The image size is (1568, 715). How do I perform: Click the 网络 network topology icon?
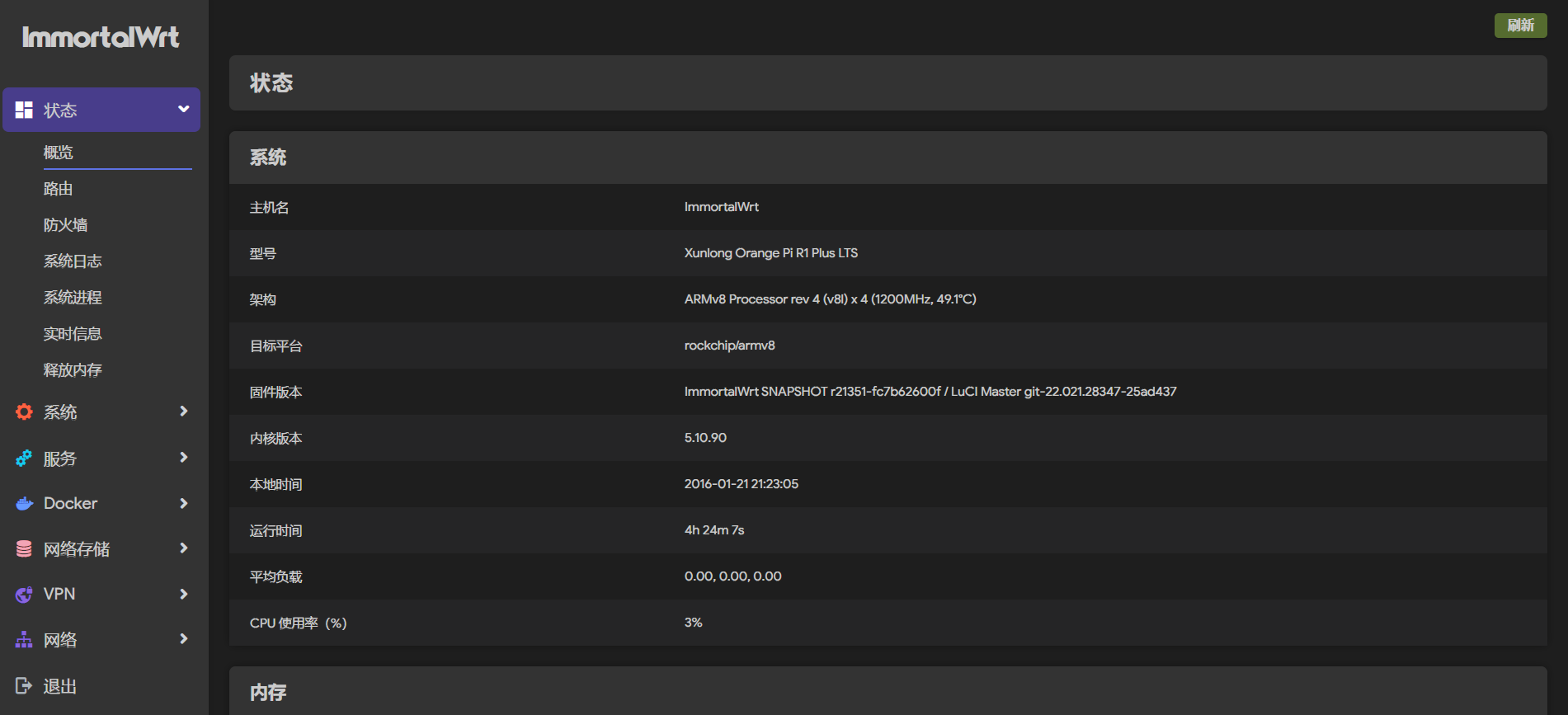pyautogui.click(x=24, y=639)
